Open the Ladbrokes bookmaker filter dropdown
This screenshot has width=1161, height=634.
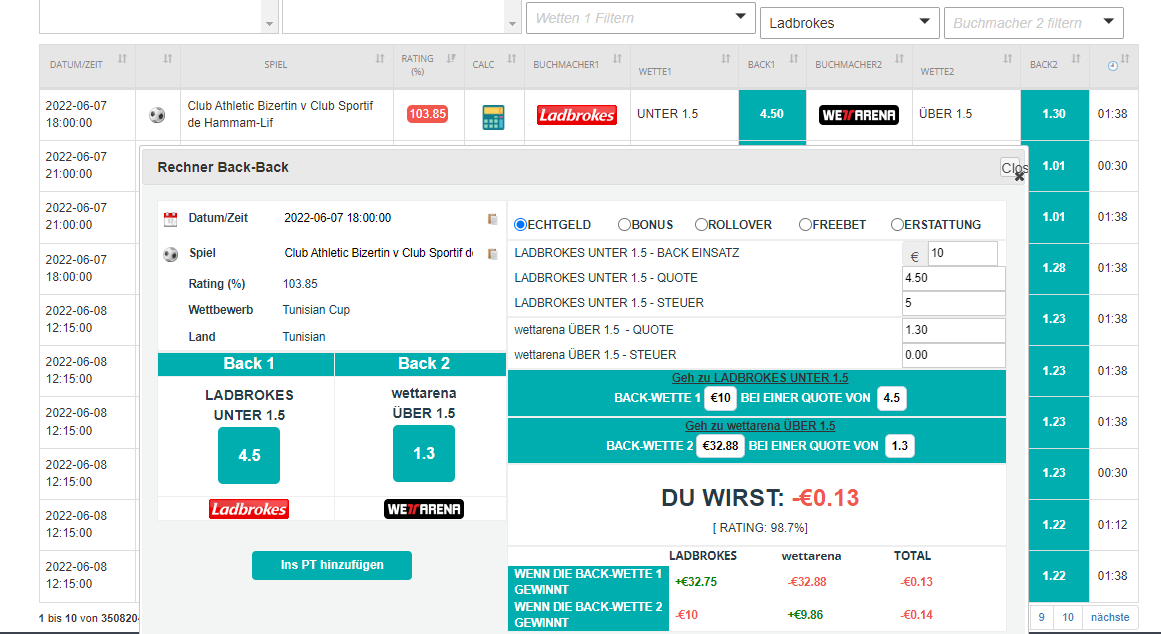[x=850, y=23]
